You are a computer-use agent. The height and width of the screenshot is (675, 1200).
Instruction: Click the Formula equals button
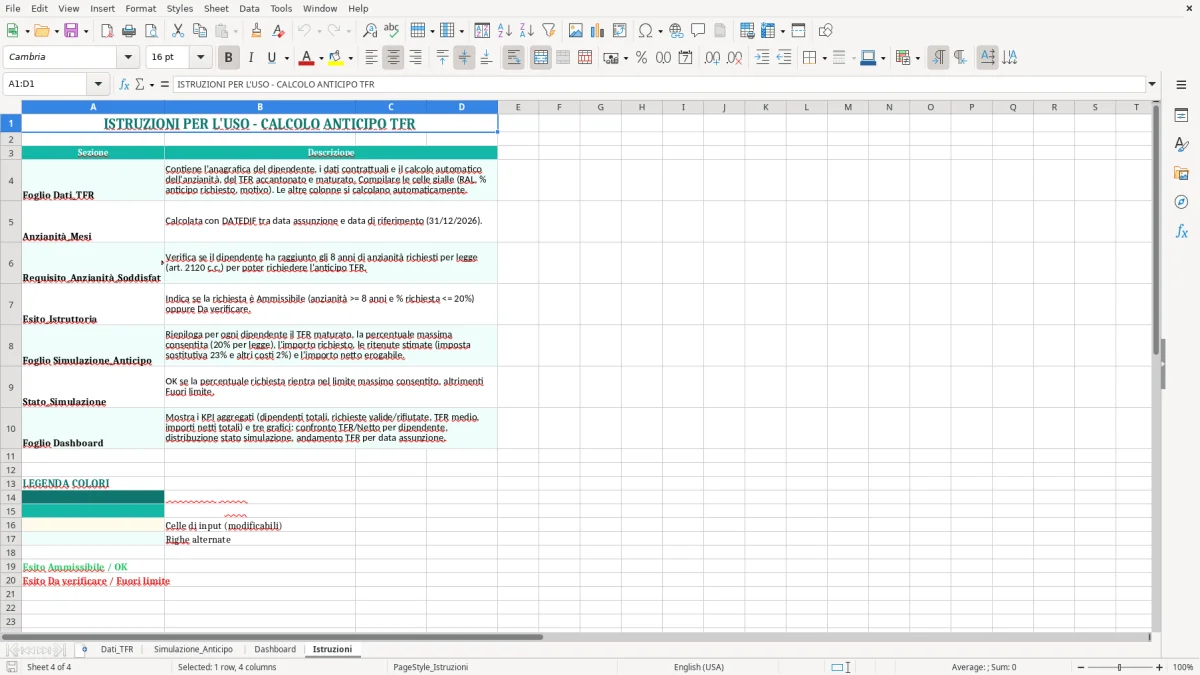pyautogui.click(x=165, y=85)
